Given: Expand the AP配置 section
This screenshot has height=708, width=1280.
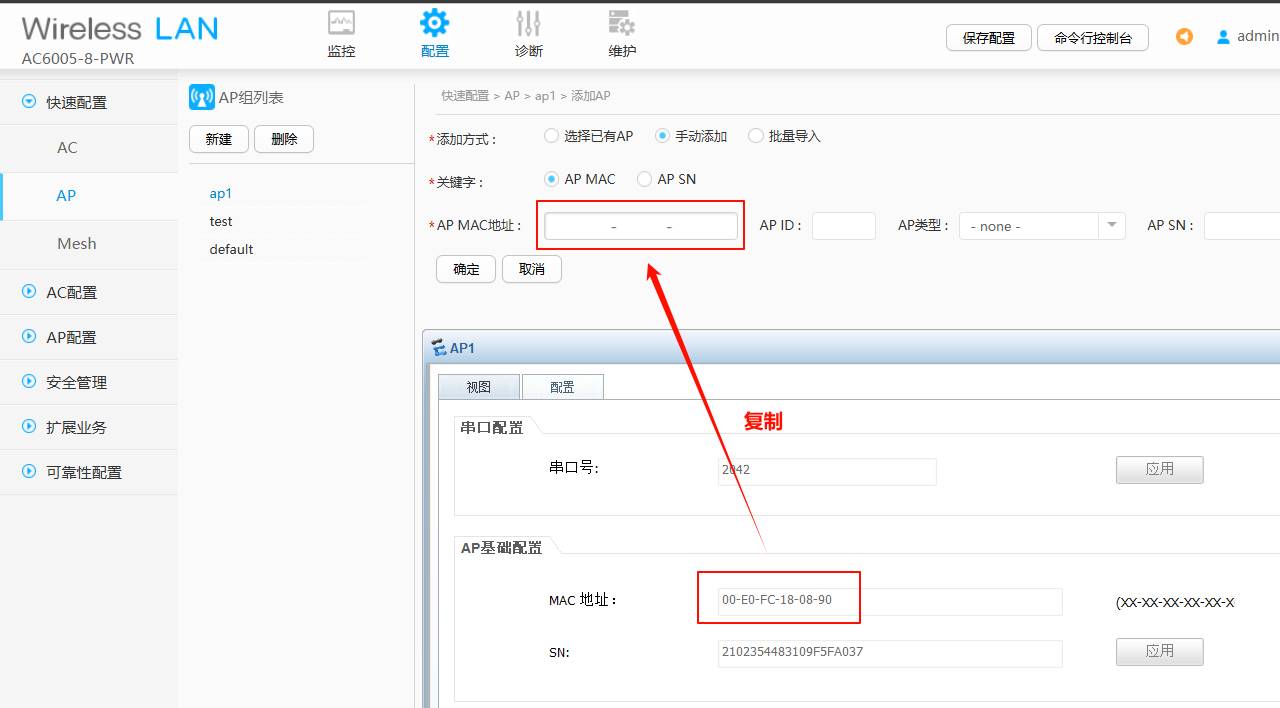Looking at the screenshot, I should coord(28,337).
